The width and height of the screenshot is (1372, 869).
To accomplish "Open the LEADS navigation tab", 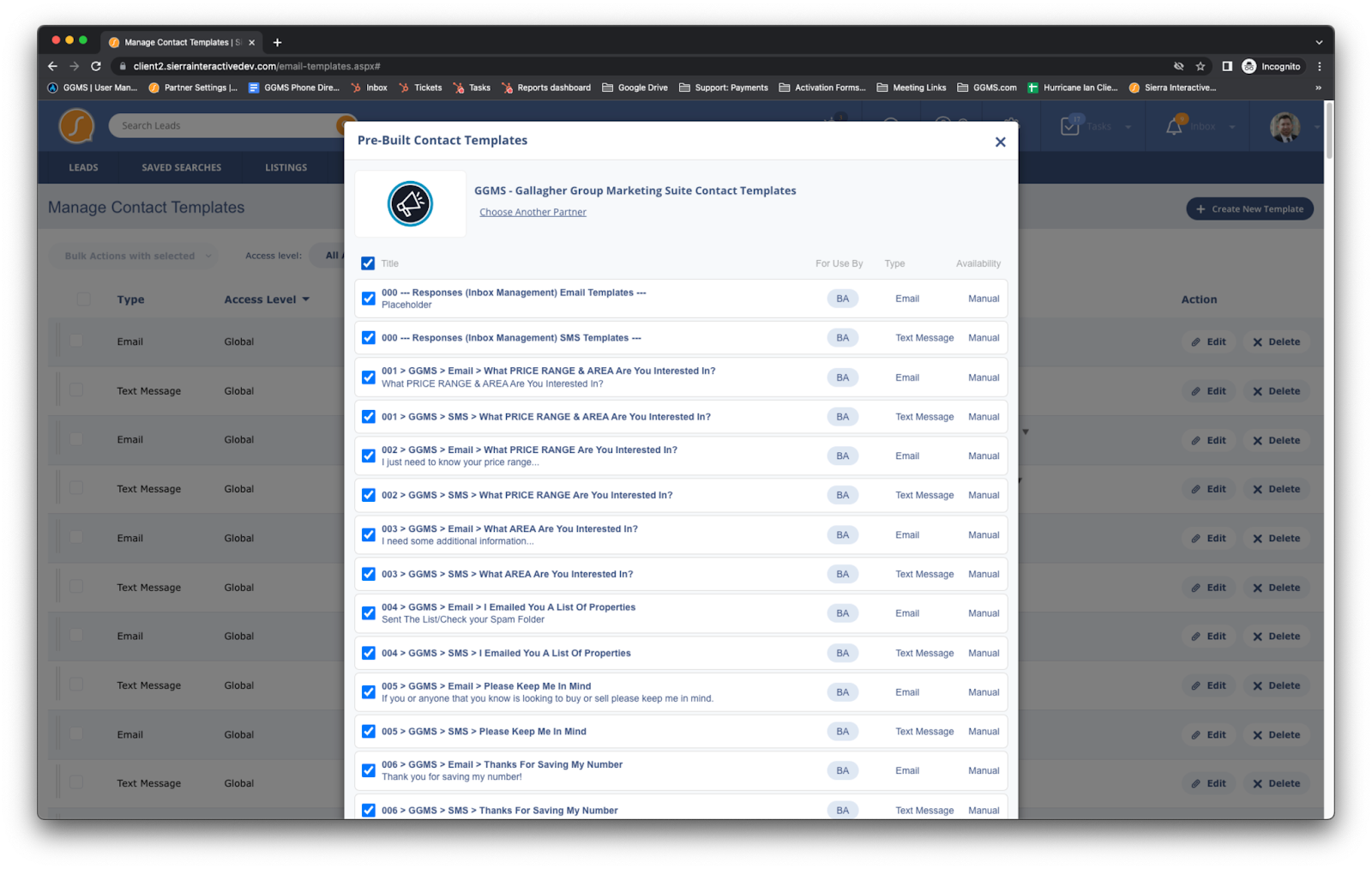I will [83, 167].
